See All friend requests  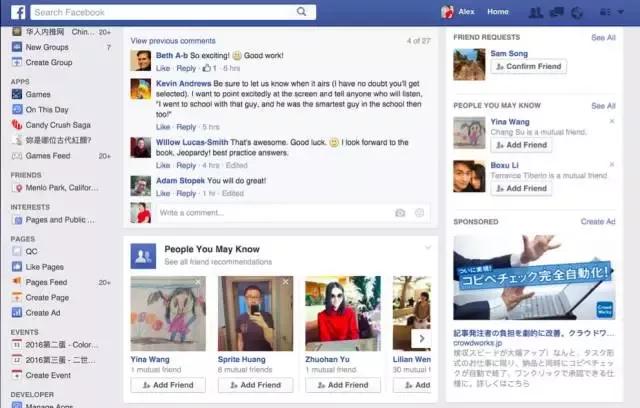coord(603,38)
